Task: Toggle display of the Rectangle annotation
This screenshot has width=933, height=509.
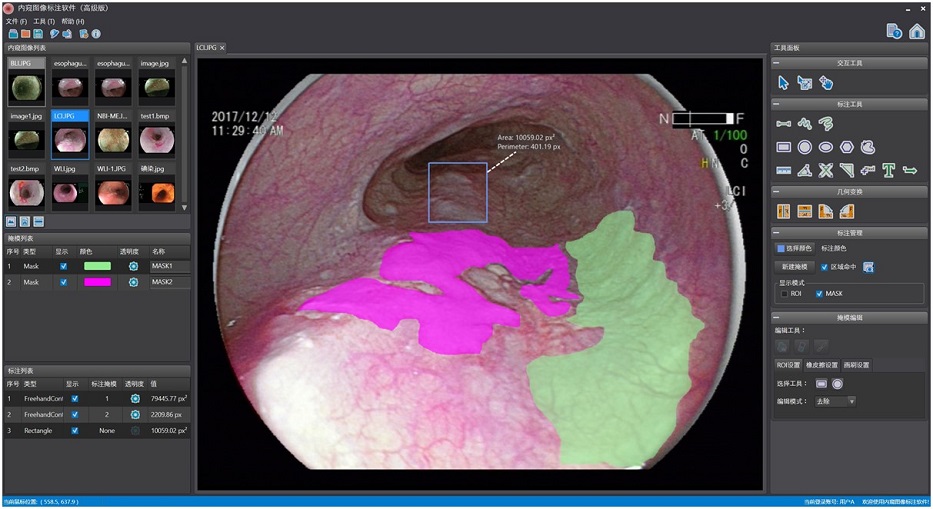Action: [x=74, y=430]
